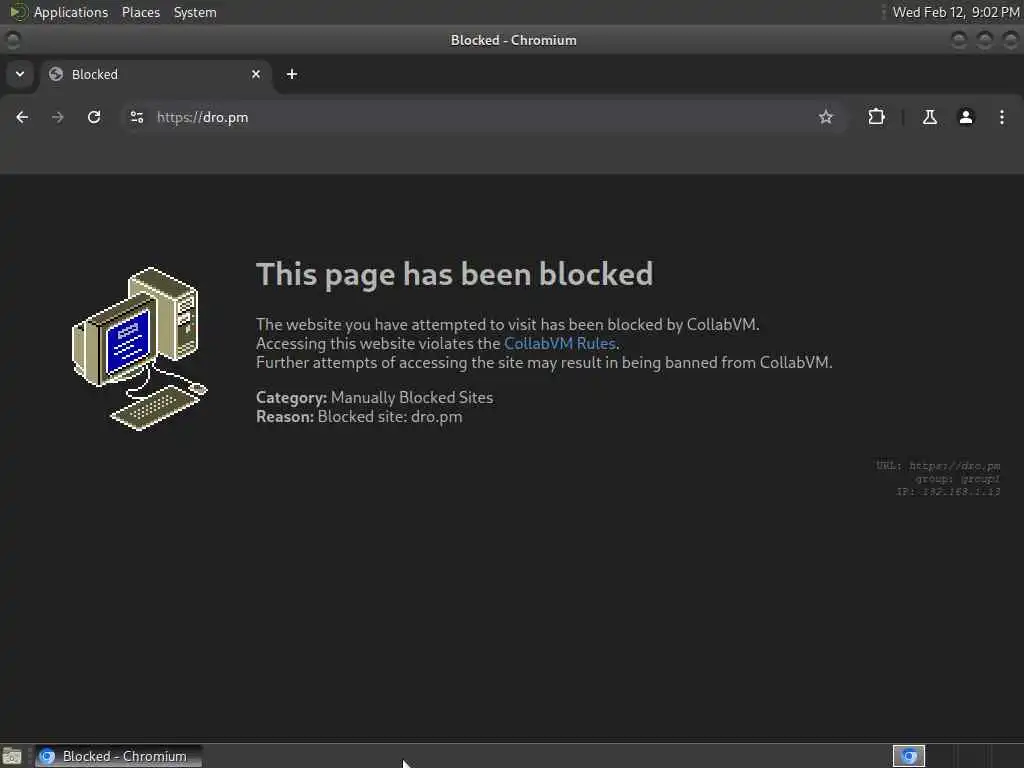This screenshot has width=1024, height=768.
Task: Minimize the Chromium window
Action: (x=959, y=40)
